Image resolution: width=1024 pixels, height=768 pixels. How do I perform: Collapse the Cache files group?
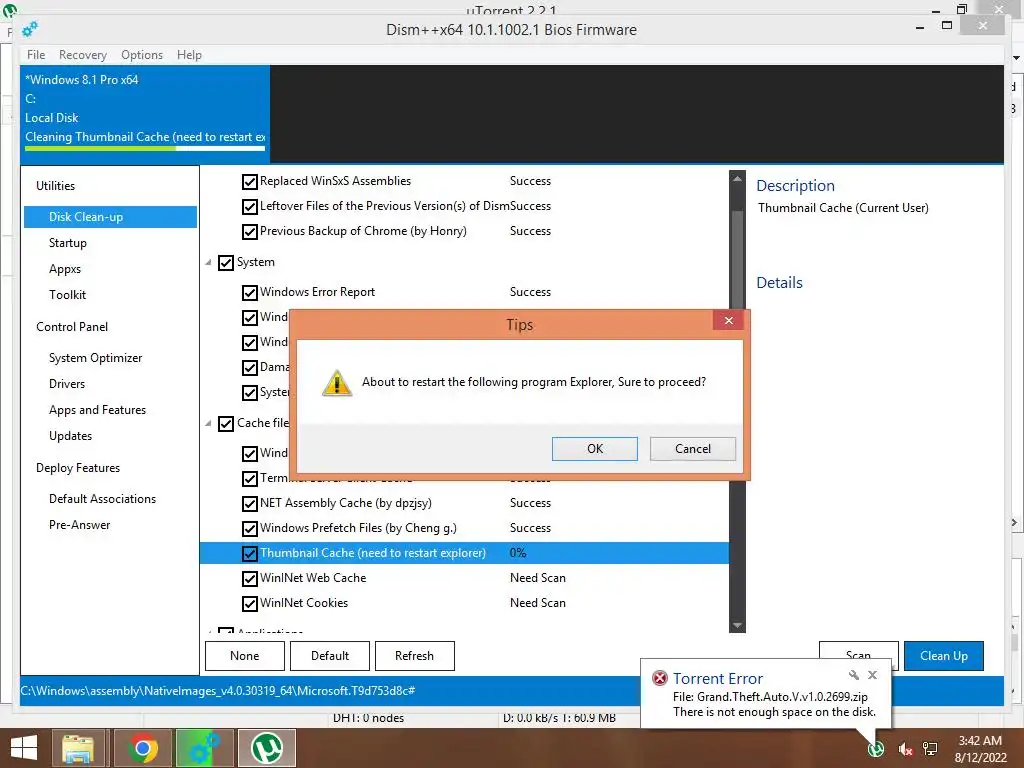tap(208, 424)
